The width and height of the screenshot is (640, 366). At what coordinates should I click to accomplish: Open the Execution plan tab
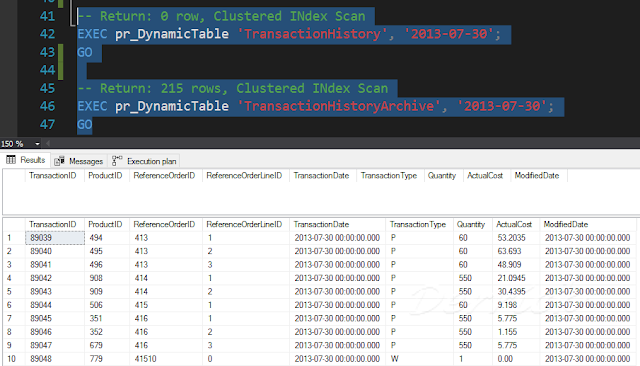point(144,161)
